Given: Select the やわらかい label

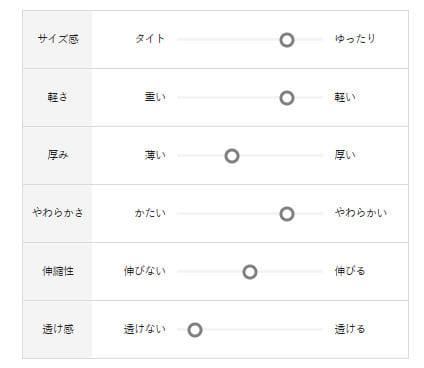Looking at the screenshot, I should tap(361, 213).
